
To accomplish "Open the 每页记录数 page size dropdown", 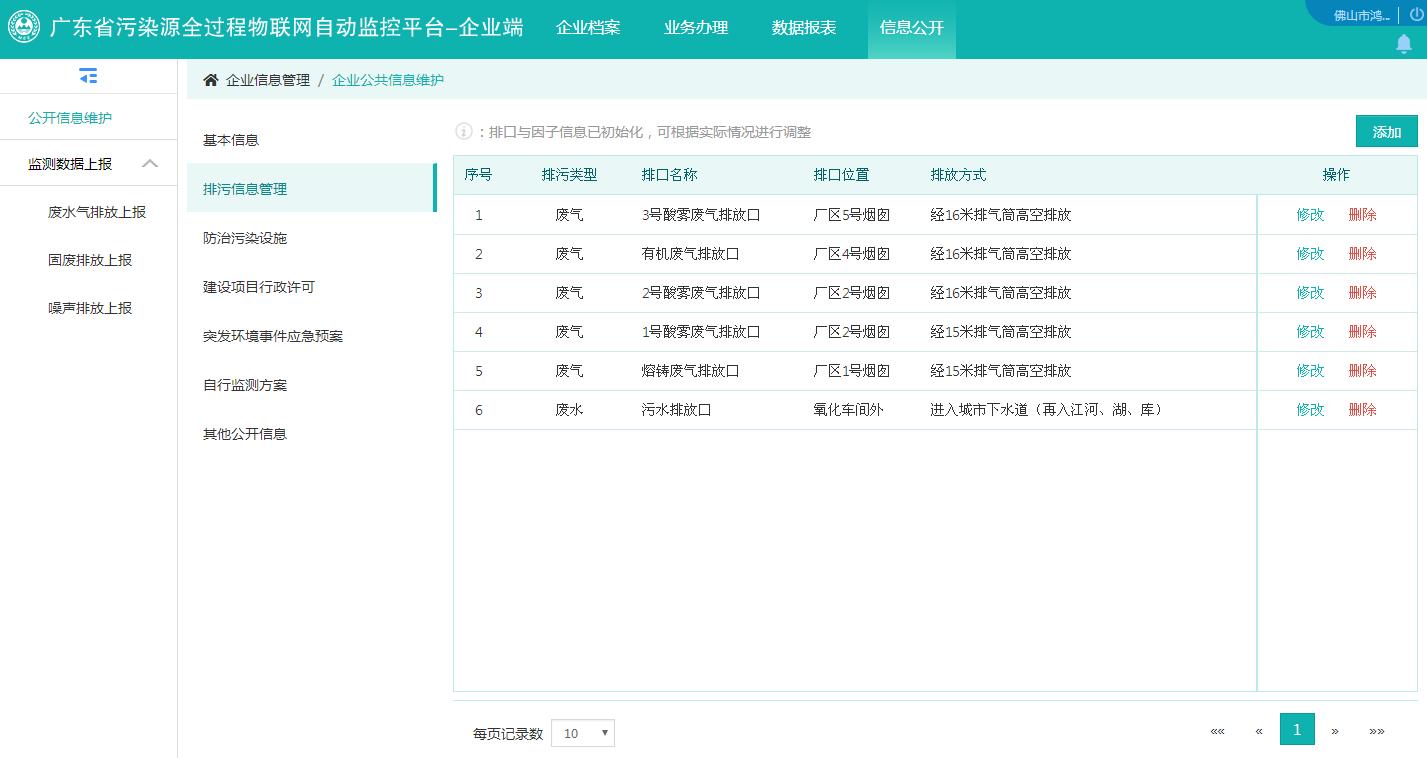I will tap(583, 733).
